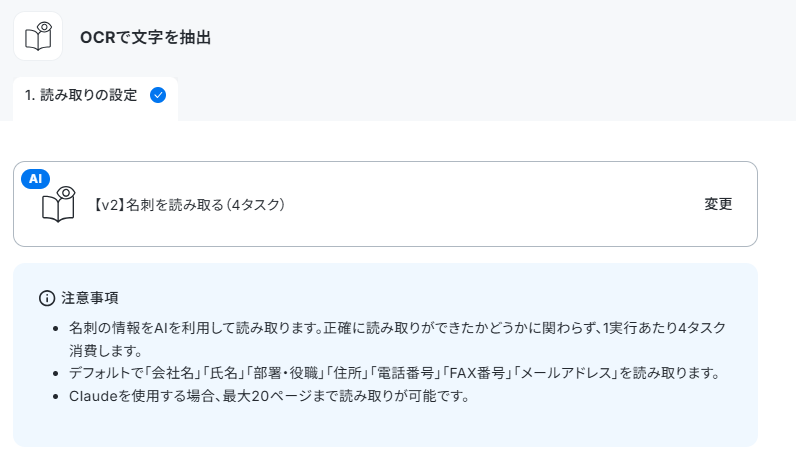Click the blue AI badge

tap(36, 179)
